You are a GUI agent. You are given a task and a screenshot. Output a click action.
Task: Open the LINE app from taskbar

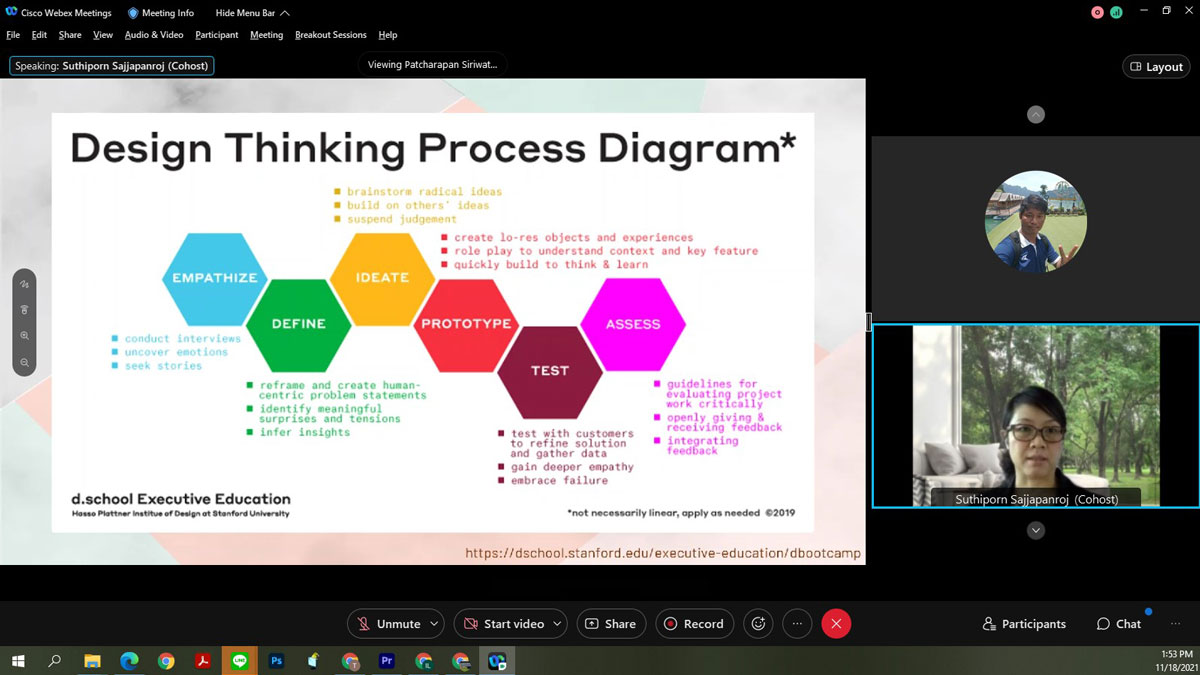(x=239, y=661)
